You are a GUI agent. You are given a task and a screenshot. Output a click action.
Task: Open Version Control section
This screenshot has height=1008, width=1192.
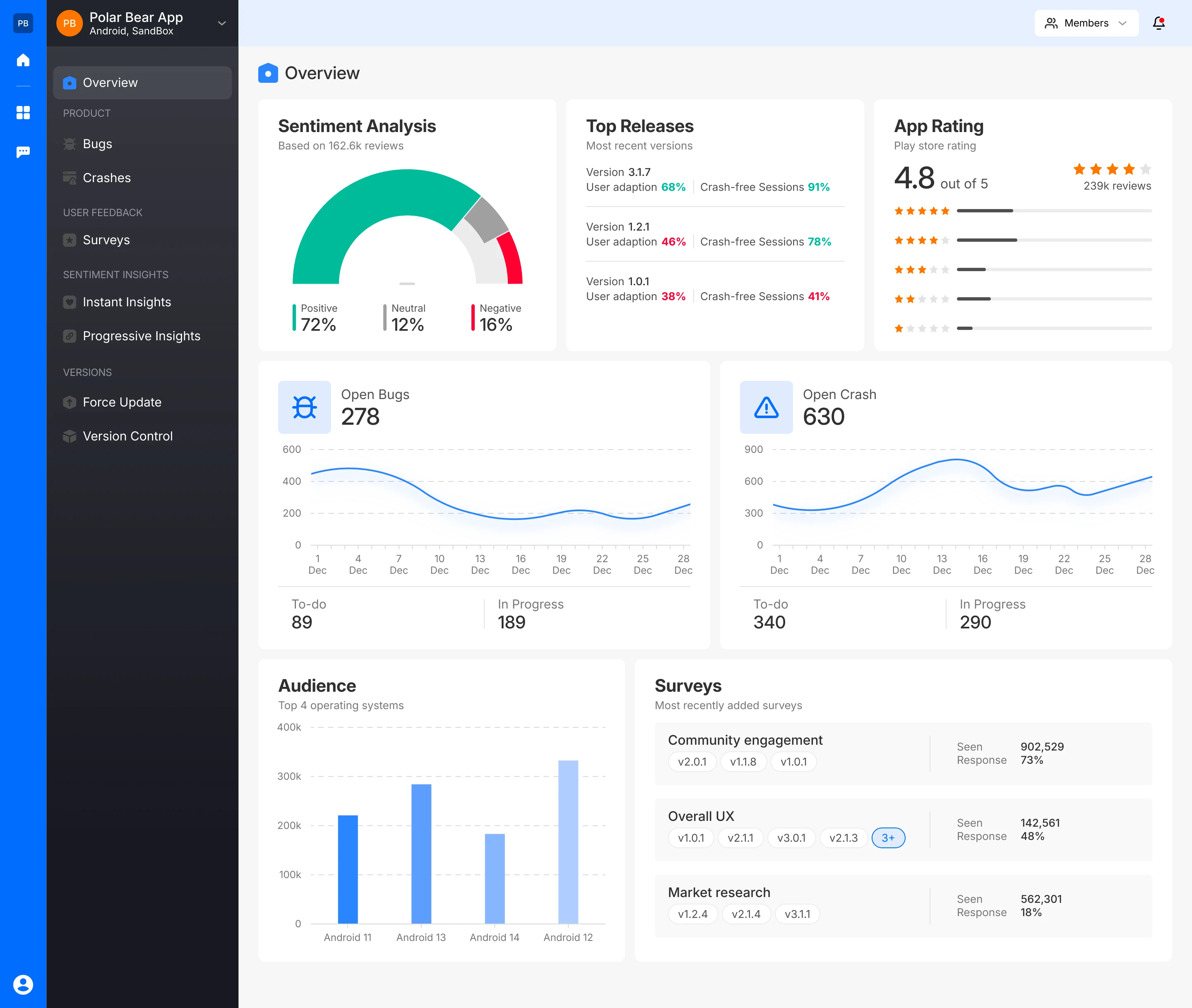point(127,436)
